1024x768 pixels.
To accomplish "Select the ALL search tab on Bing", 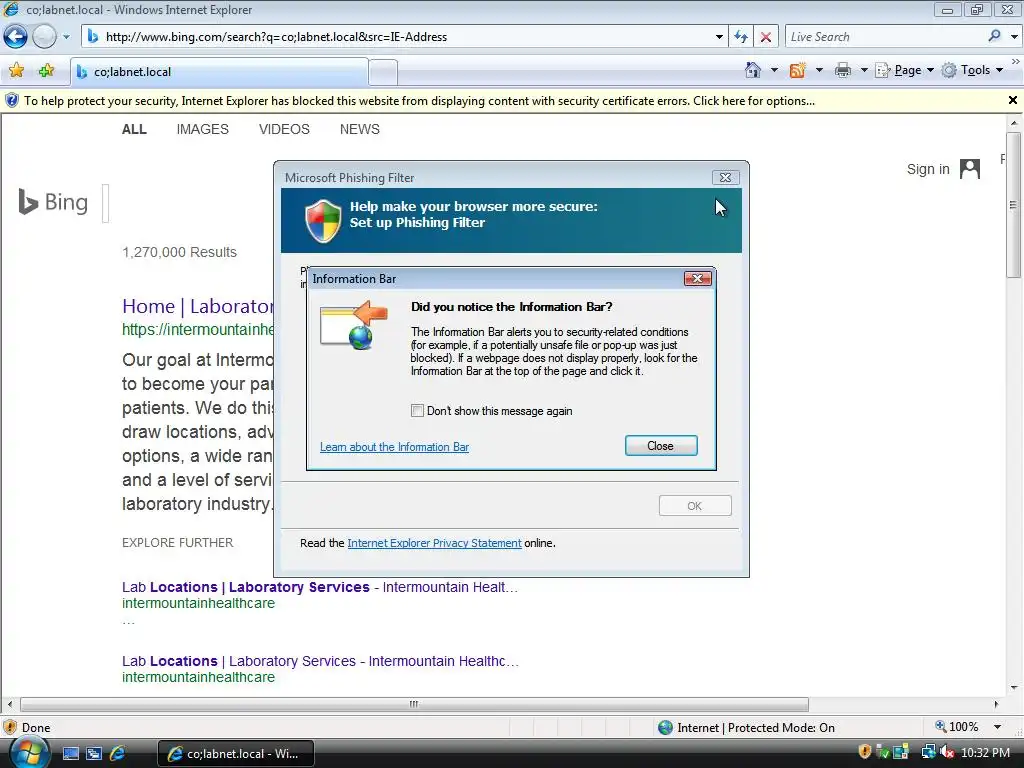I will click(135, 129).
